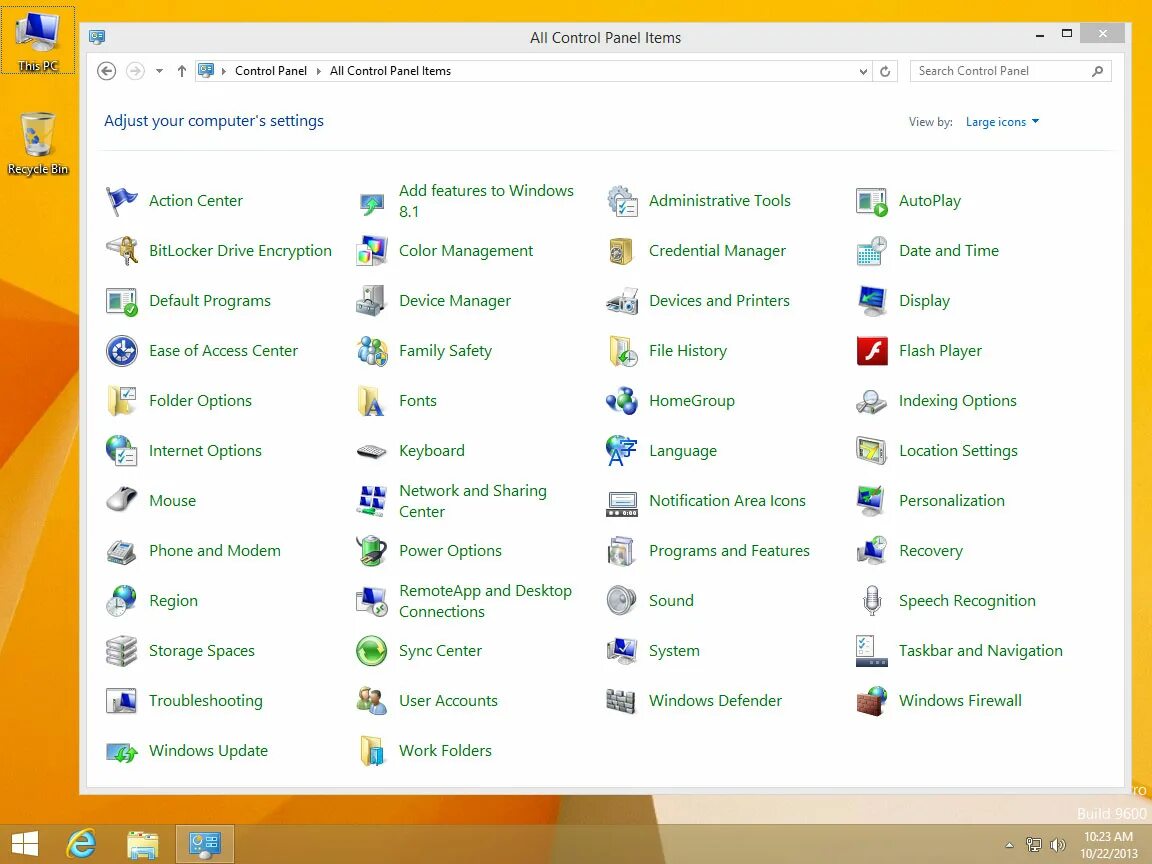
Task: Show hidden system tray icons
Action: tap(1009, 846)
